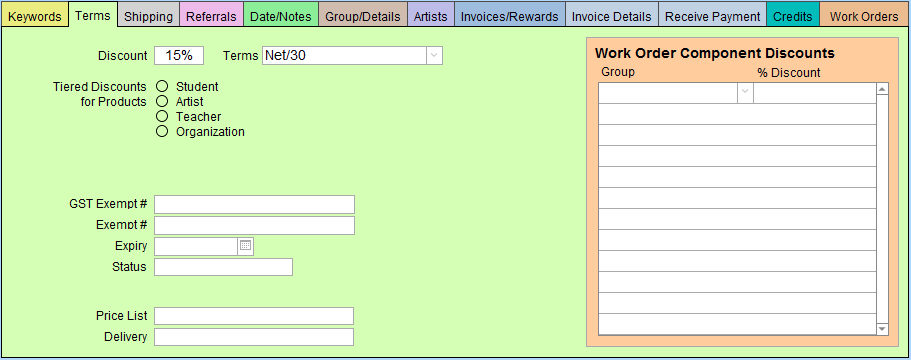911x360 pixels.
Task: Click the Price List field
Action: pos(254,316)
